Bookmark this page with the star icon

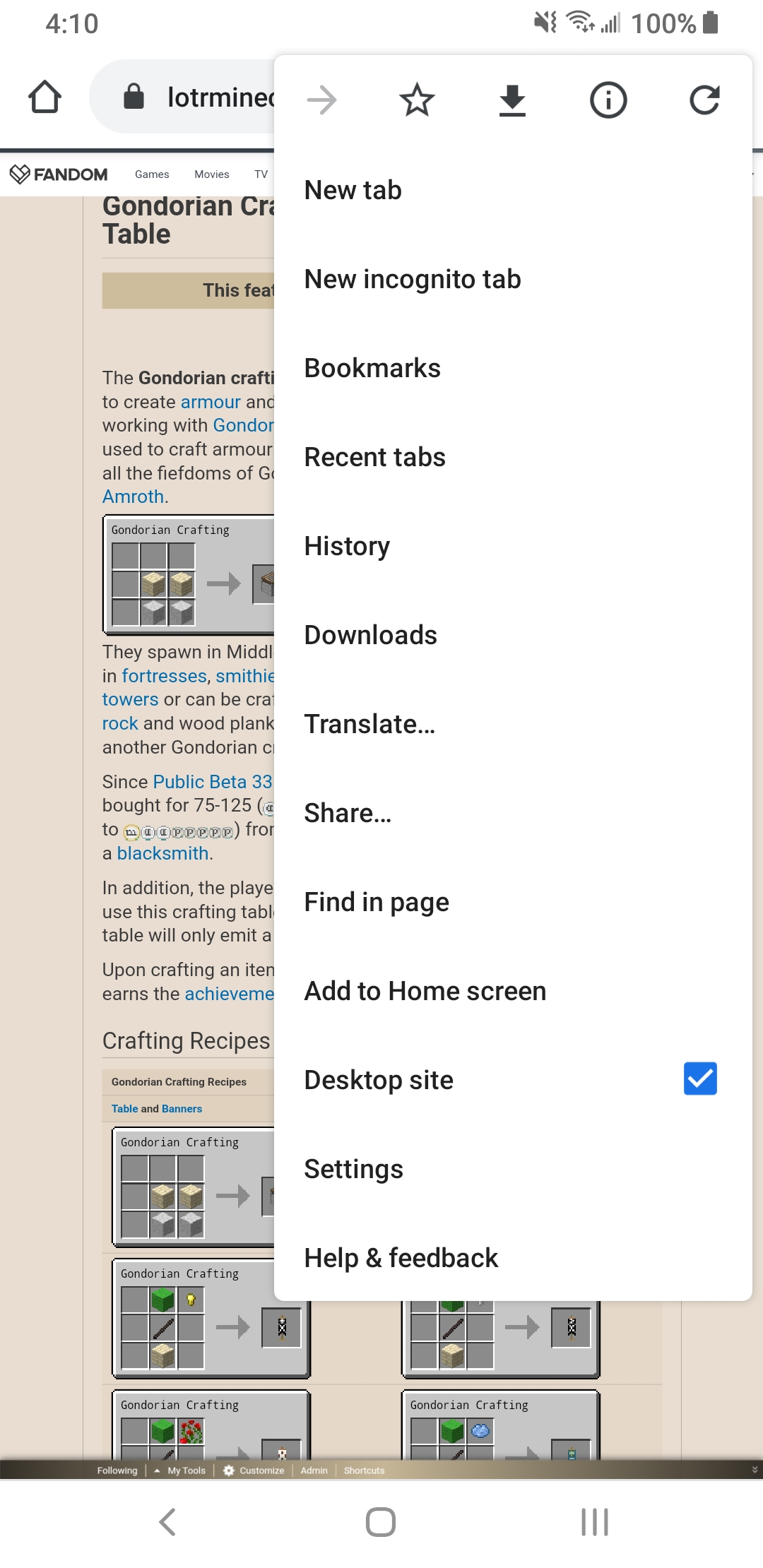pos(417,100)
